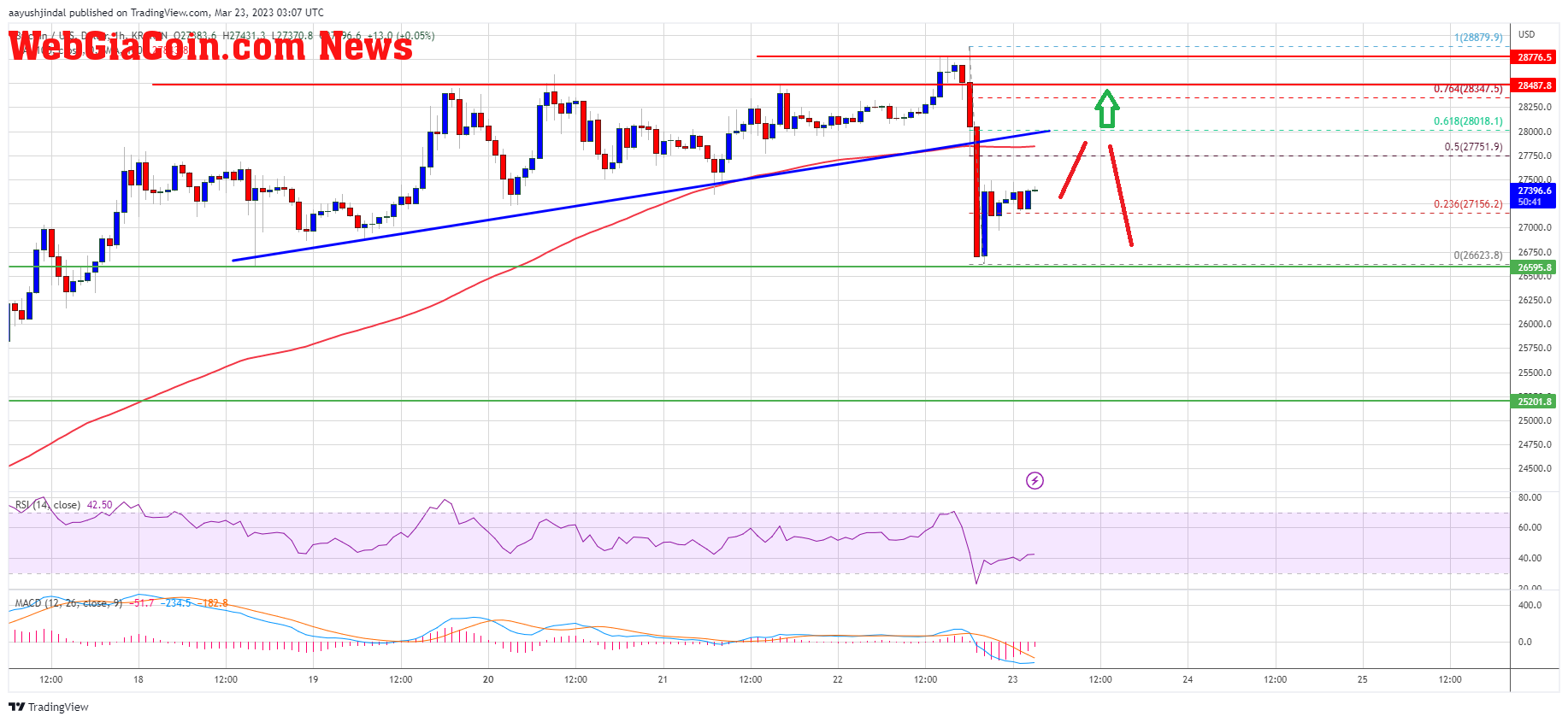Click the MACD 0.0 scale value
Viewport: 1568px width, 722px height.
[1524, 642]
